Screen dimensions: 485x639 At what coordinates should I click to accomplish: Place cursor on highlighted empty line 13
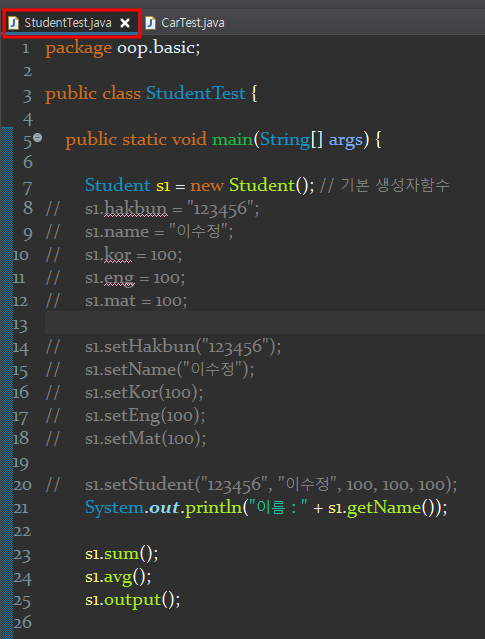point(265,323)
